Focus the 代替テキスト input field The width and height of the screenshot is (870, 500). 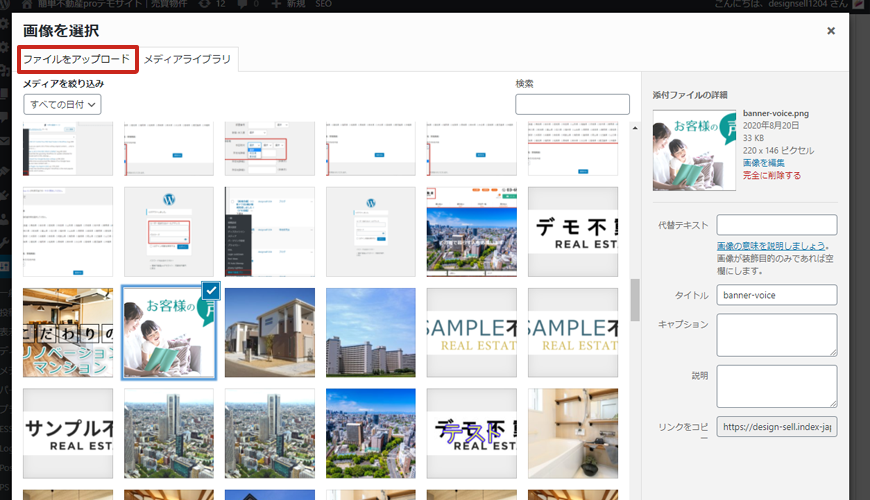[x=777, y=224]
